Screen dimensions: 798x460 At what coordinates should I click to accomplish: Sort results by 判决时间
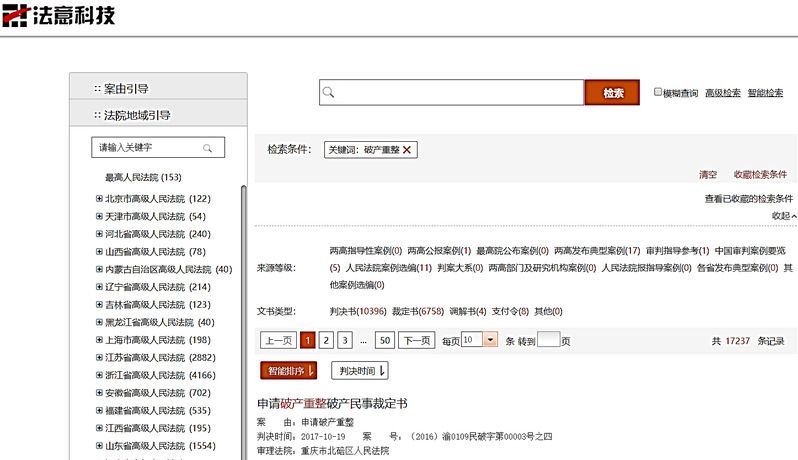pos(359,371)
